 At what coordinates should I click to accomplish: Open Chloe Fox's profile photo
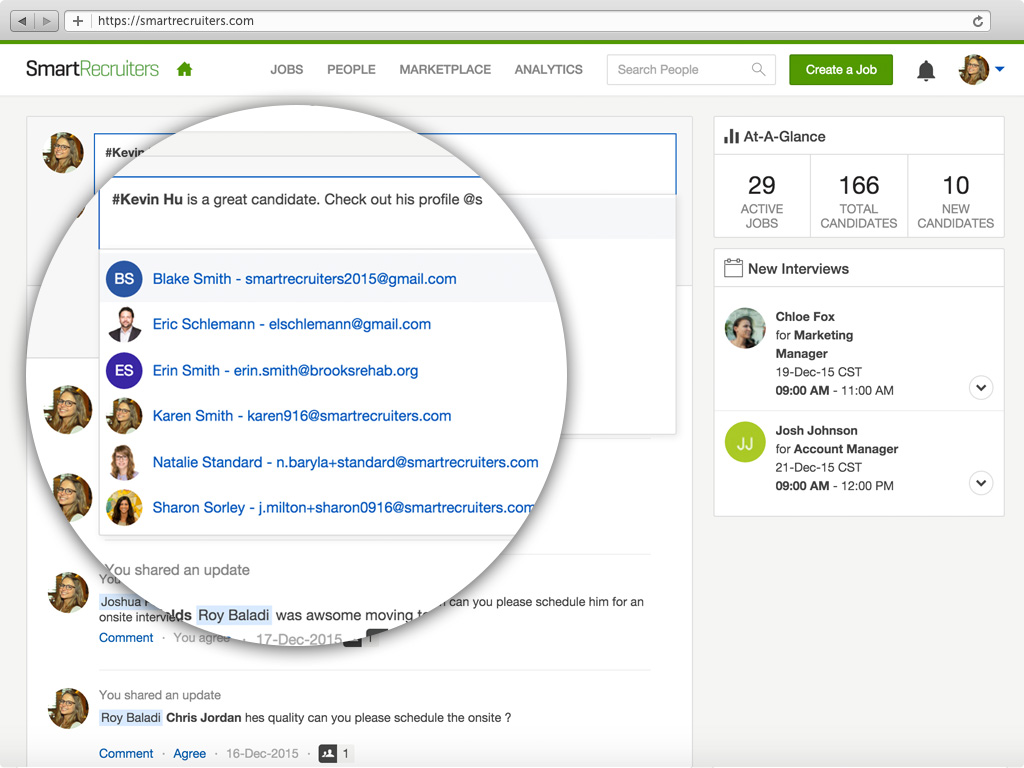745,328
